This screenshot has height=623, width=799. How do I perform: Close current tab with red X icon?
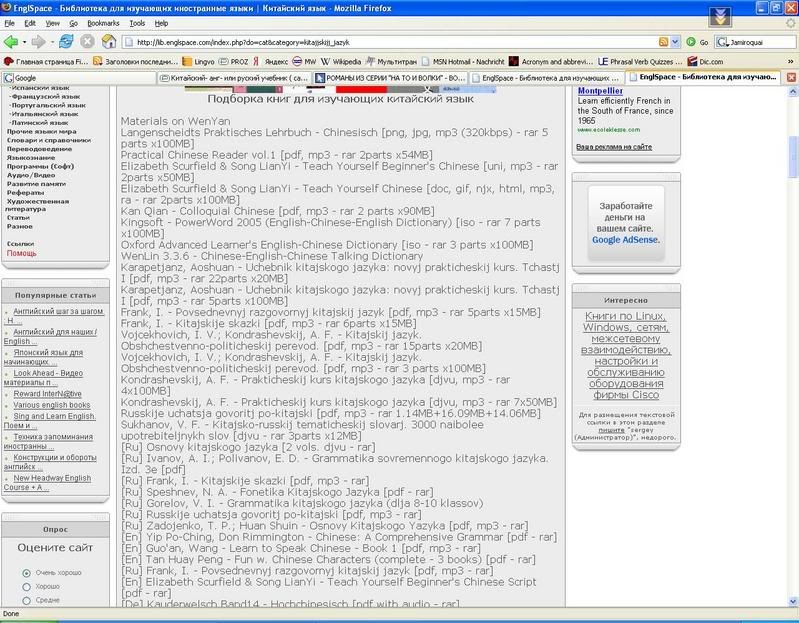791,77
